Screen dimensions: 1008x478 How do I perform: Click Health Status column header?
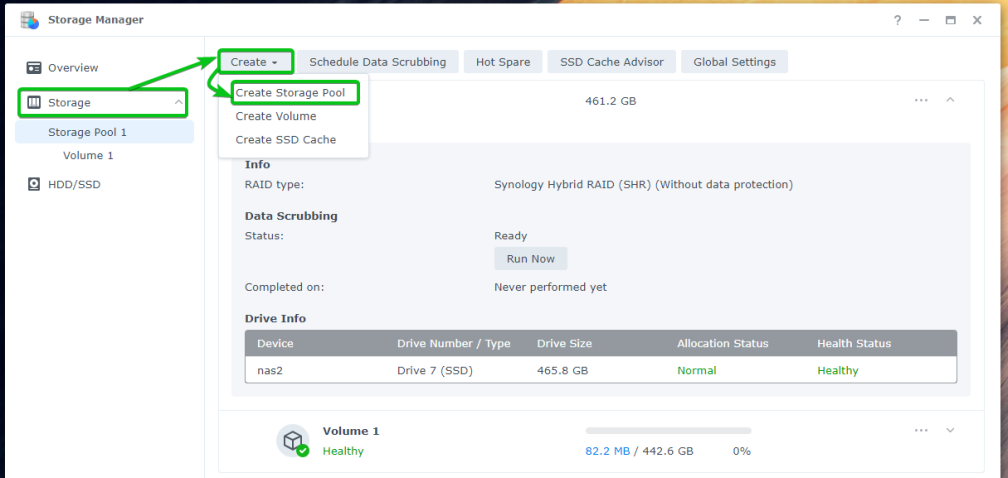pos(854,344)
